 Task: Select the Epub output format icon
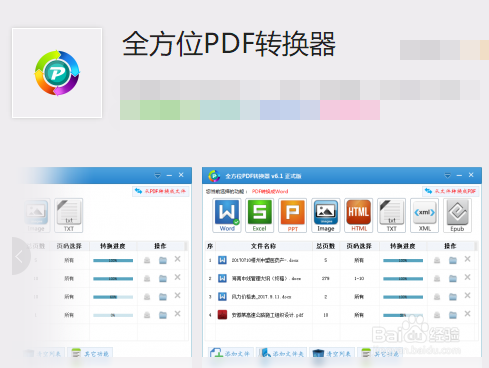[x=457, y=215]
